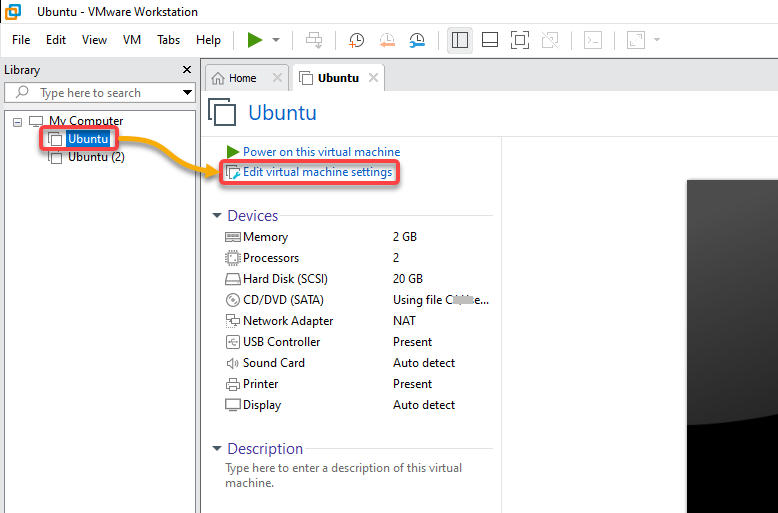Click the Processors label text
The width and height of the screenshot is (778, 513).
(x=271, y=258)
